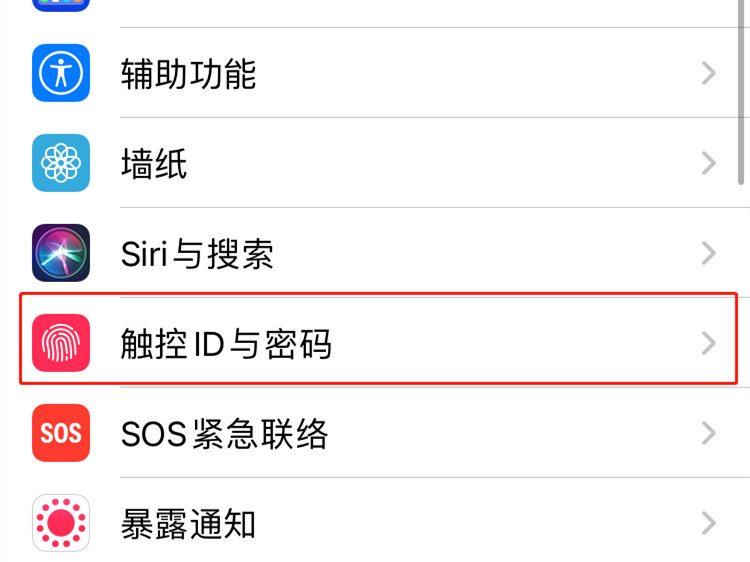This screenshot has height=562, width=750.
Task: Click chevron on 暴露通知 row
Action: (708, 523)
